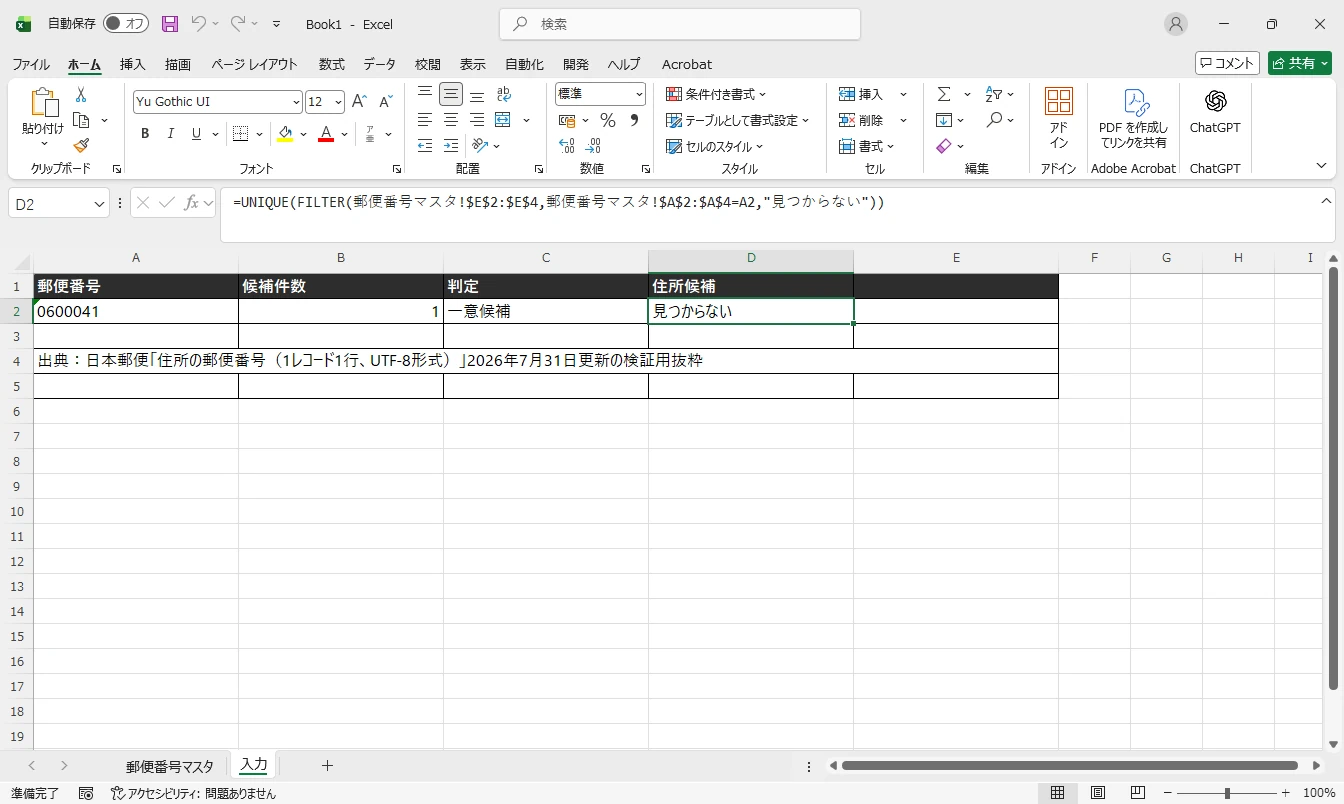Adjust the zoom slider
The height and width of the screenshot is (804, 1344).
pyautogui.click(x=1227, y=793)
